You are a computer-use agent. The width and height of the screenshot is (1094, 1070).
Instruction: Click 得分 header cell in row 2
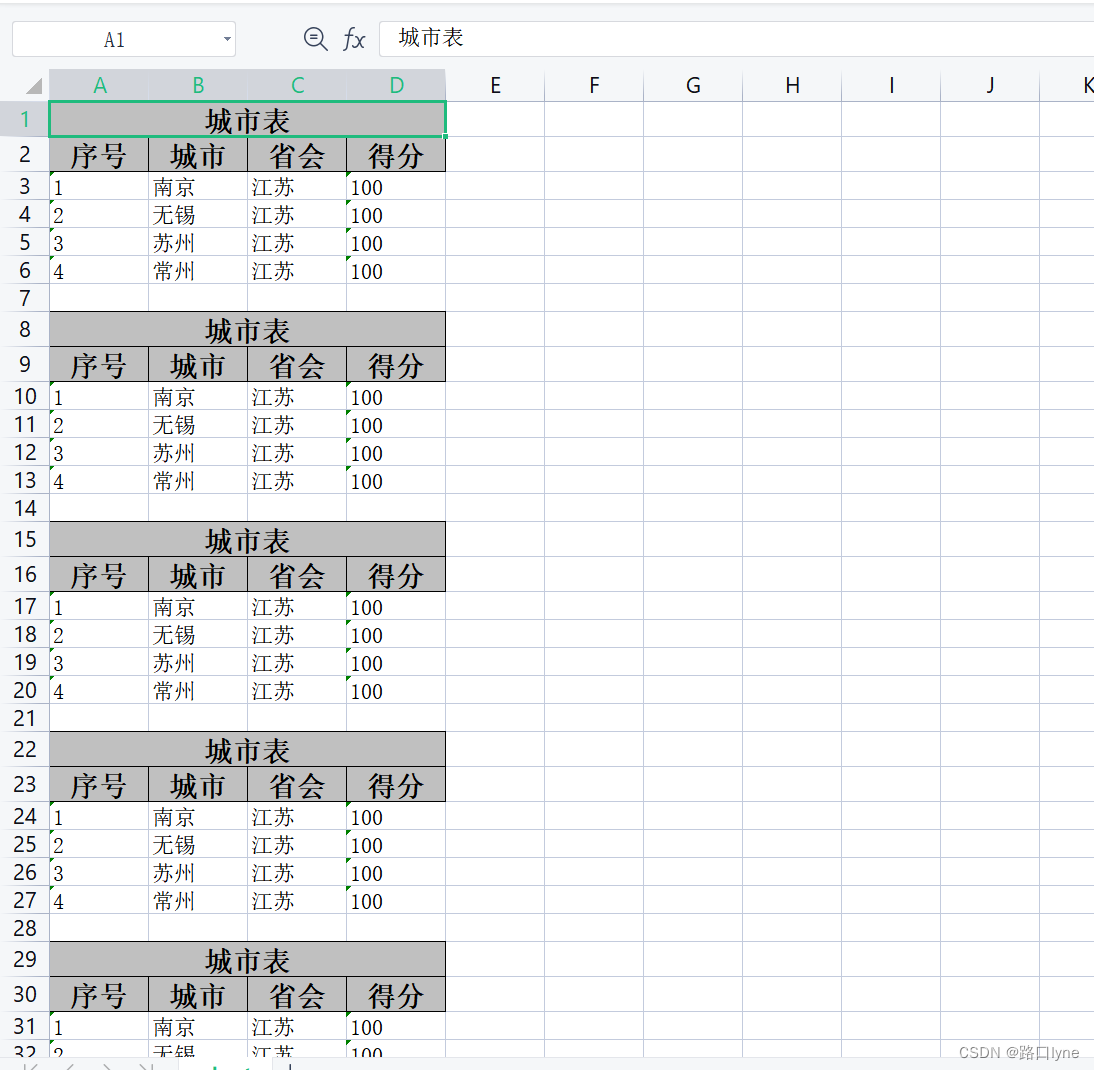(396, 154)
